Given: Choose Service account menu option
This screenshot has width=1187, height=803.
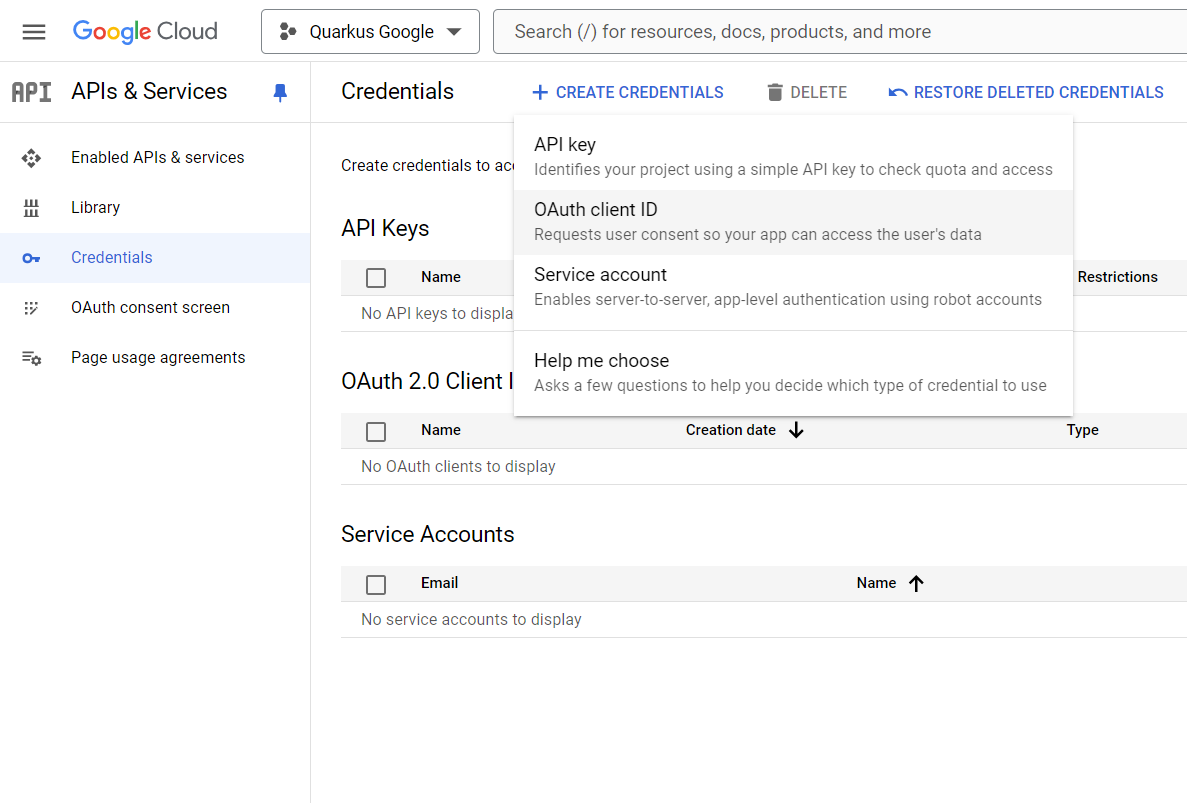Looking at the screenshot, I should tap(793, 287).
